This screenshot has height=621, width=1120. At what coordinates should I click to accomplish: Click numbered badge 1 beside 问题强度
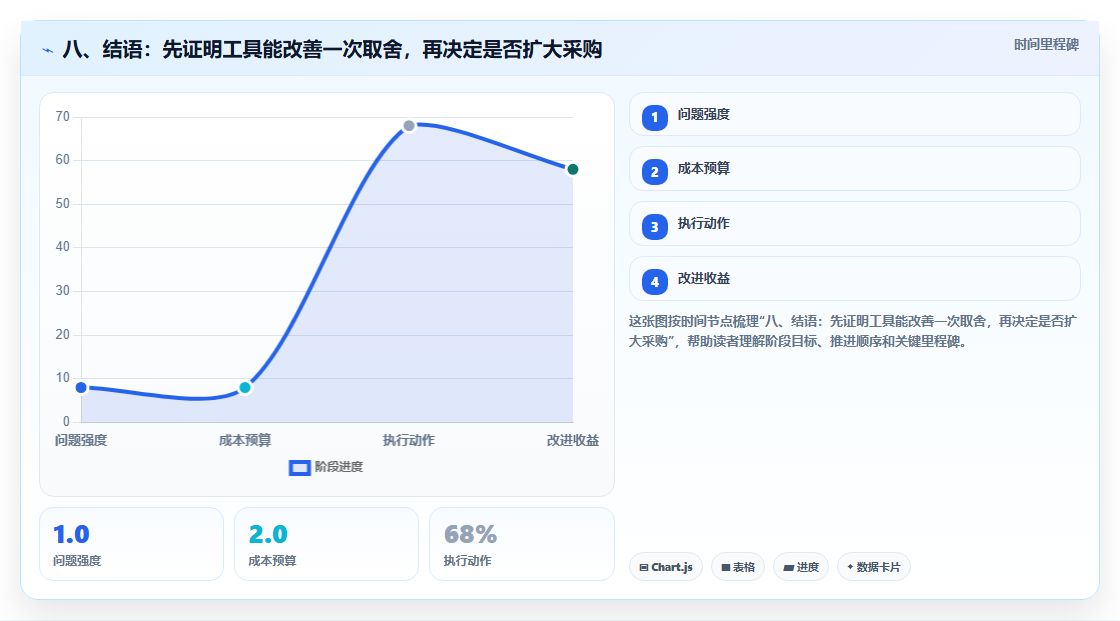(x=654, y=118)
